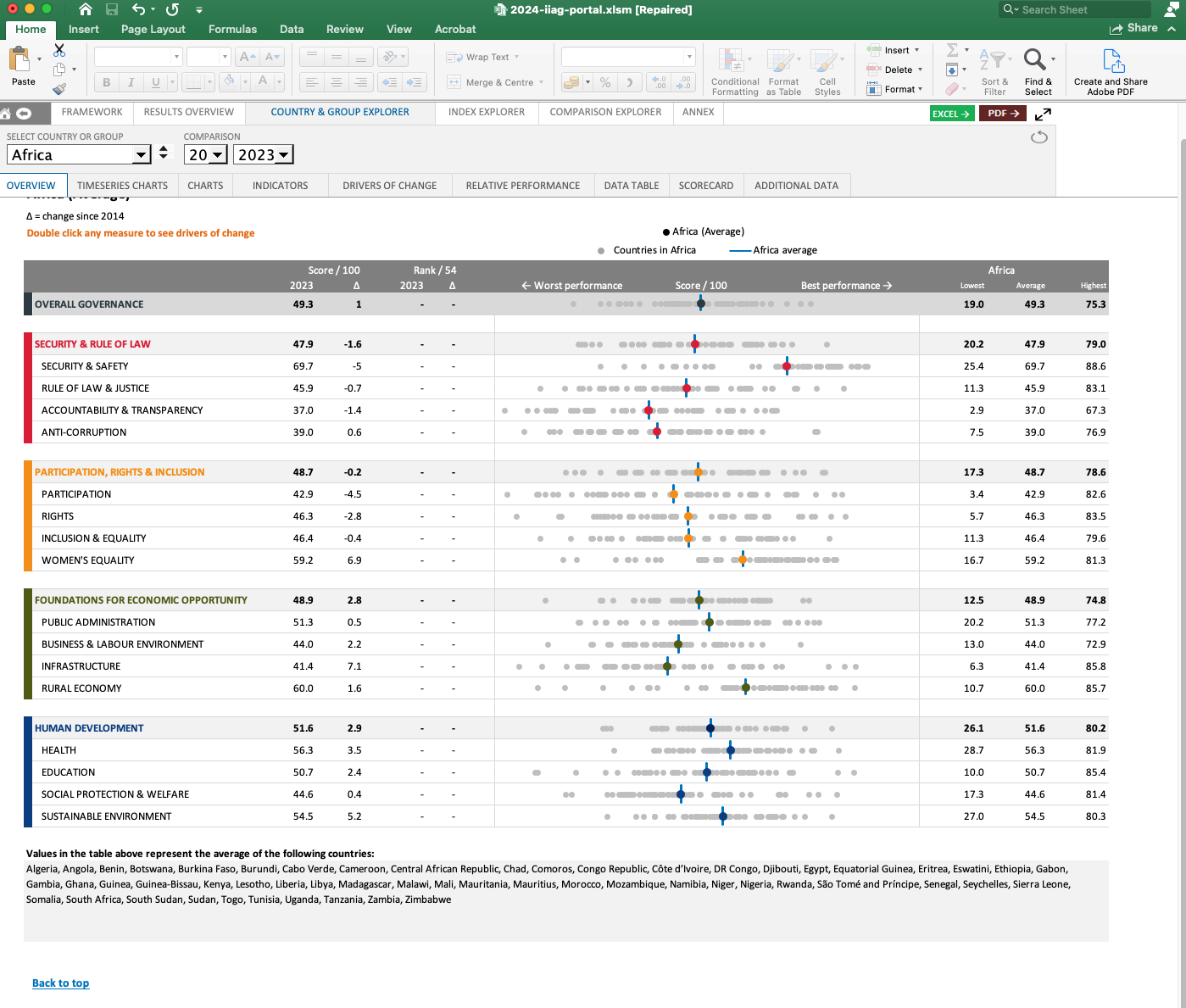Cut selection with scissors icon
This screenshot has width=1186, height=1008.
click(59, 50)
